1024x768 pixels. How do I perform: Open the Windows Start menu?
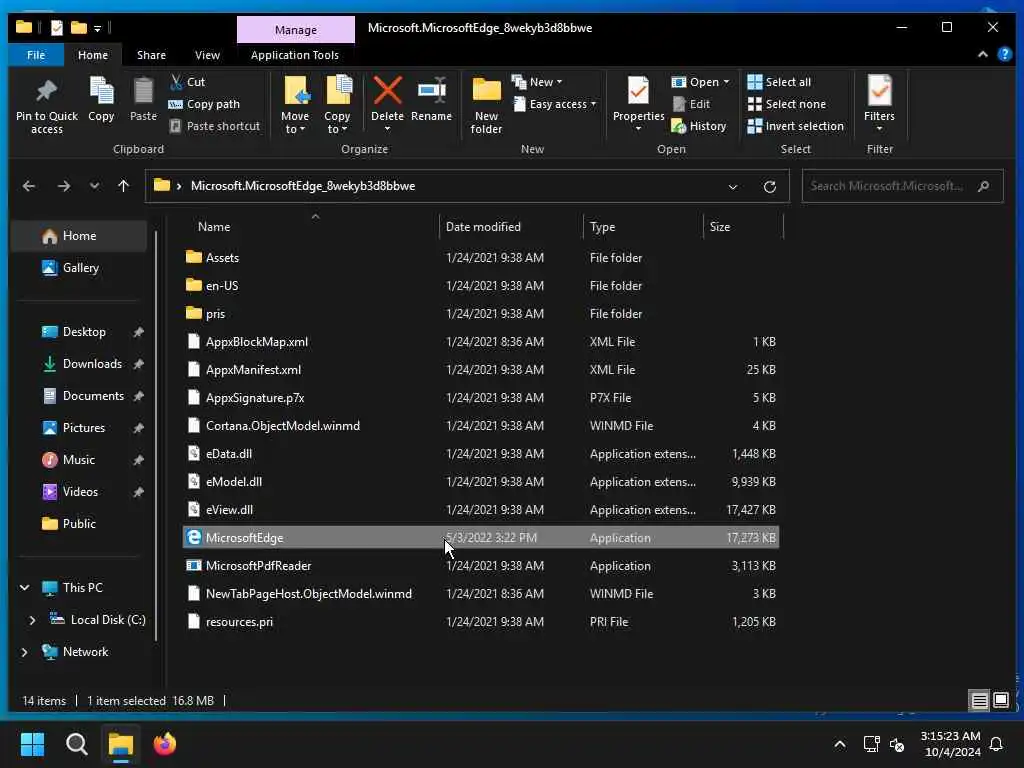[32, 744]
